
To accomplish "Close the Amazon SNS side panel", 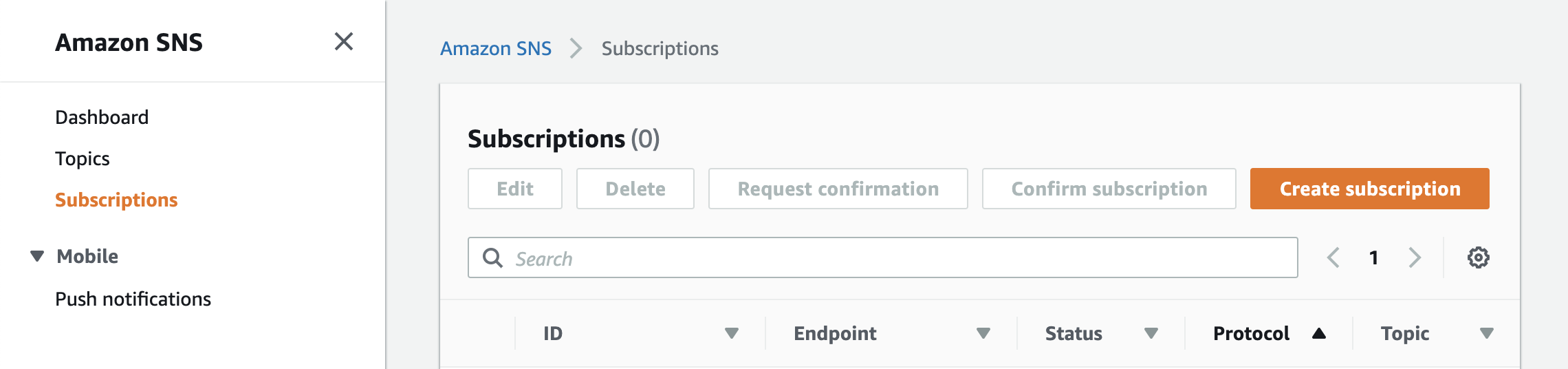I will (344, 42).
